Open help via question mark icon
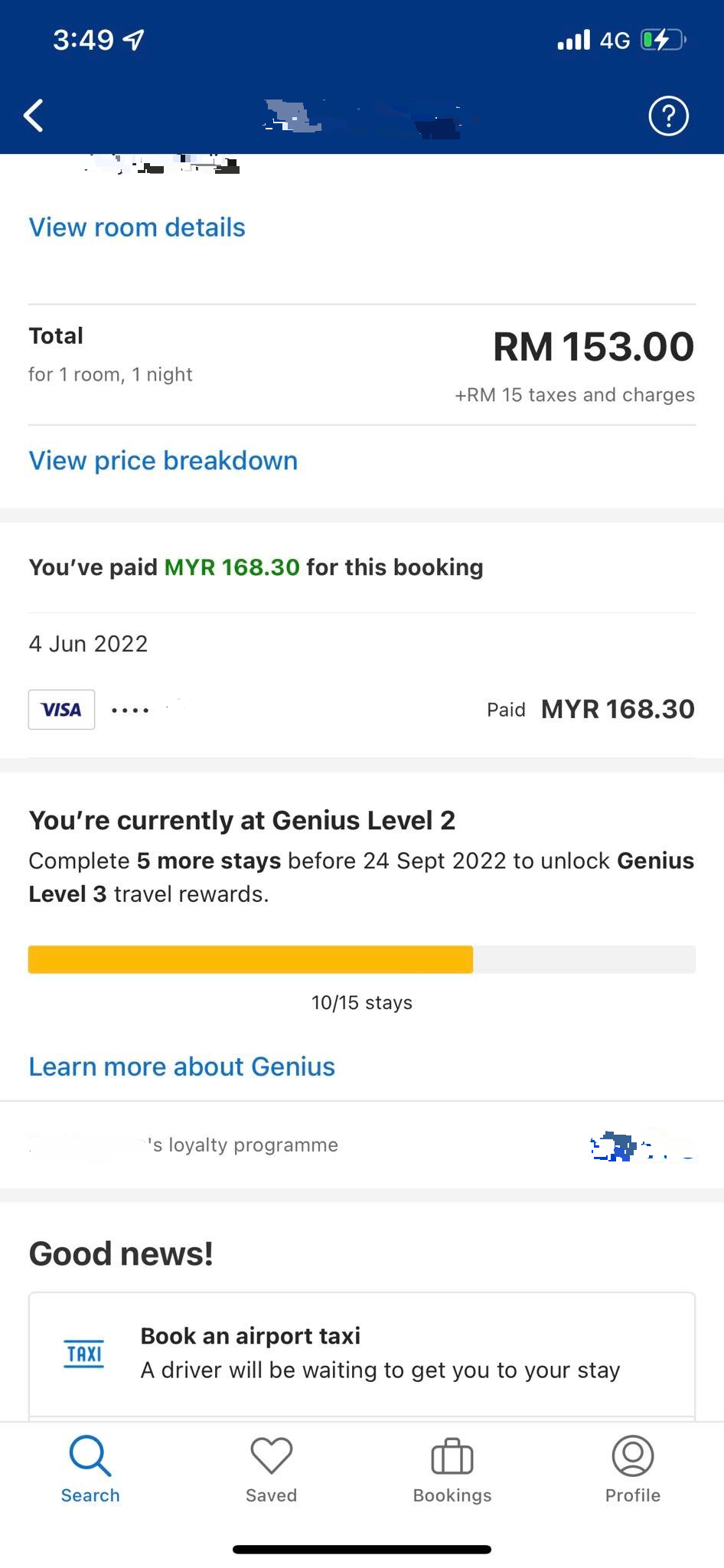724x1568 pixels. point(668,116)
